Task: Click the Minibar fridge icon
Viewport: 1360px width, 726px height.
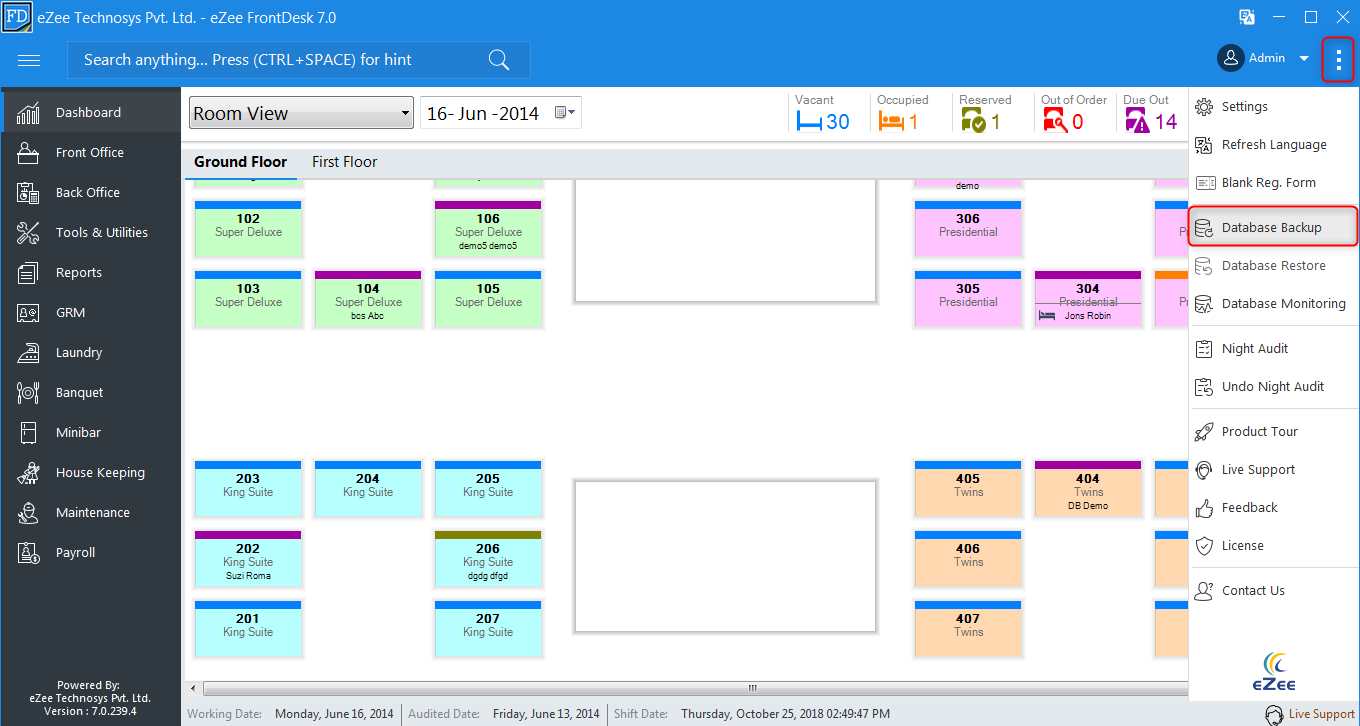Action: point(28,432)
